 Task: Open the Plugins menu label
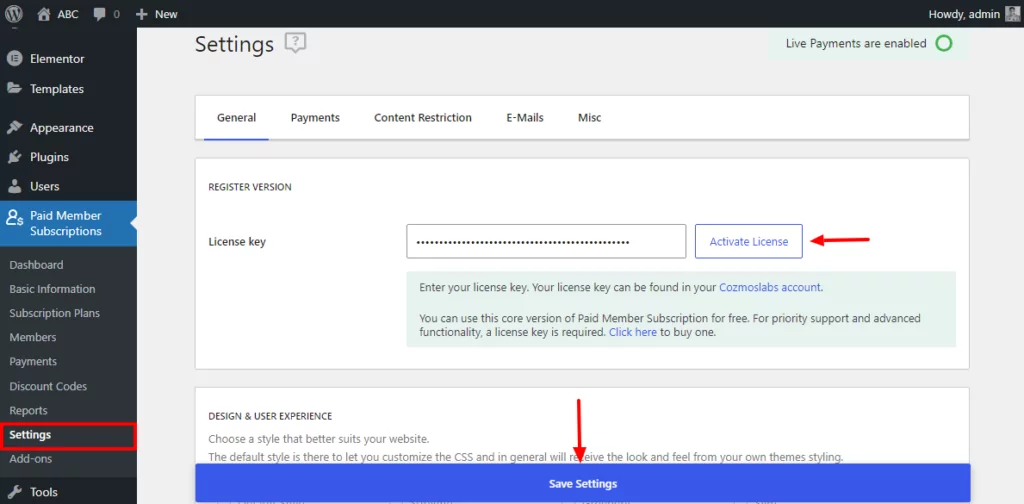[49, 157]
